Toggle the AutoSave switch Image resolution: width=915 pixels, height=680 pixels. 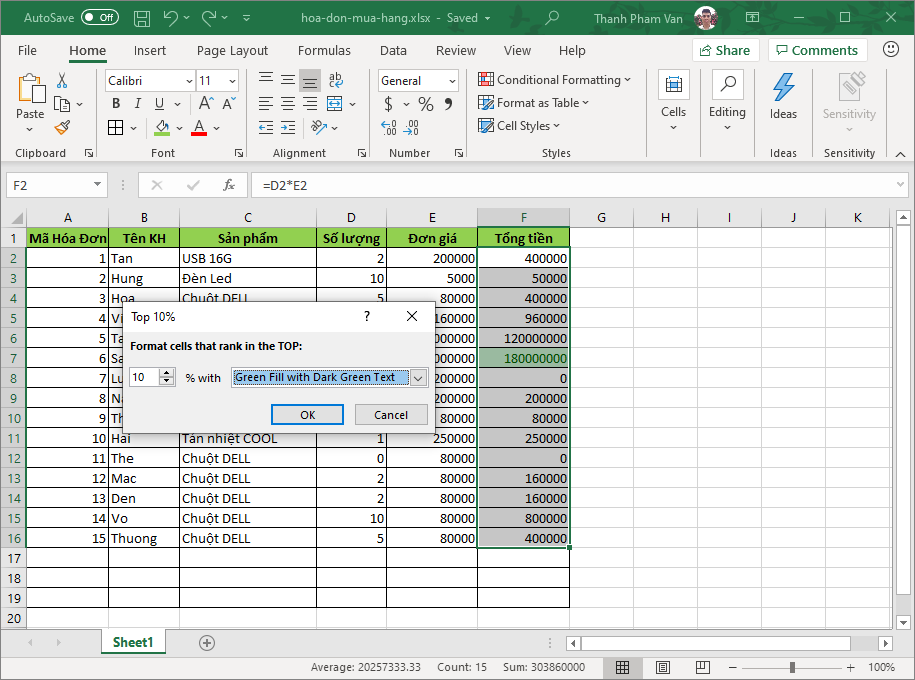[x=99, y=18]
